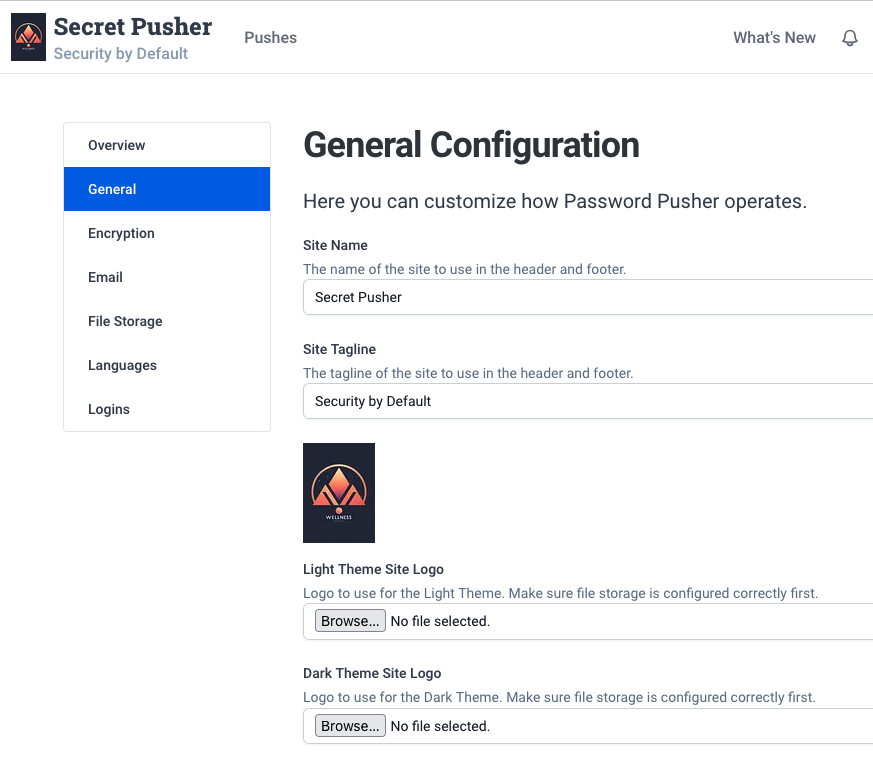
Task: Browse for a Dark Theme Site Logo
Action: coord(349,726)
